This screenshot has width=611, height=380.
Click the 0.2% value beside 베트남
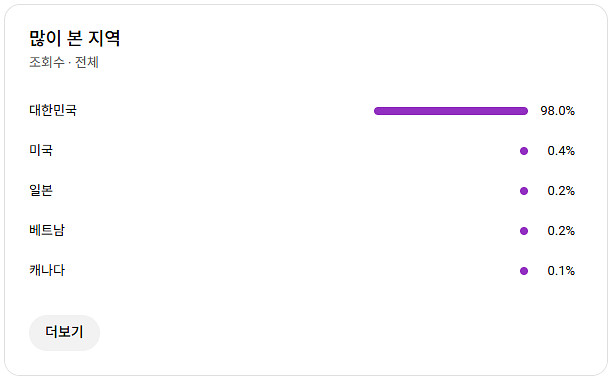pos(561,231)
